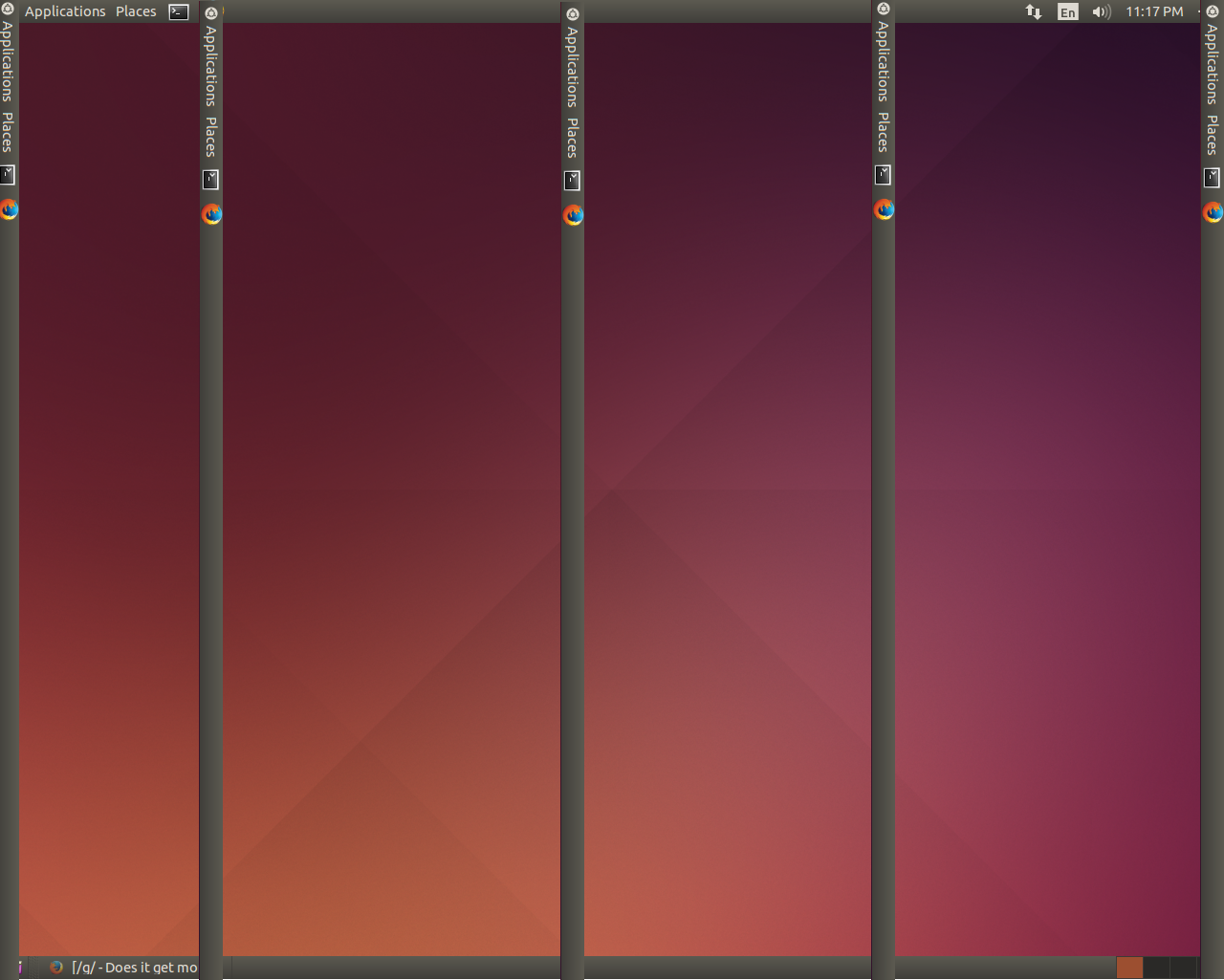
Task: Select the highlighted orange workspace in switcher
Action: click(1129, 968)
